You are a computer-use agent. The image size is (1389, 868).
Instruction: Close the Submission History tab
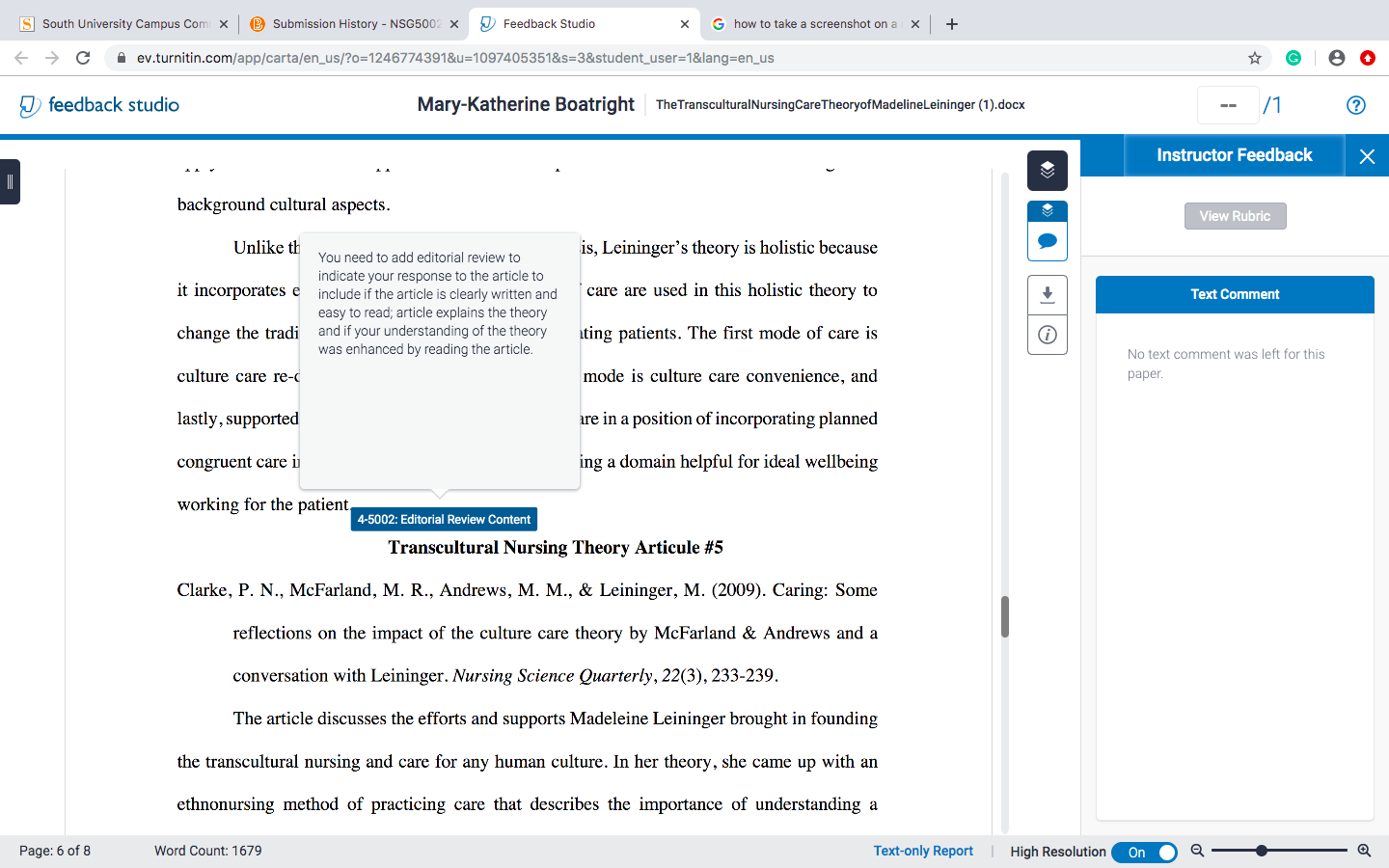coord(454,24)
